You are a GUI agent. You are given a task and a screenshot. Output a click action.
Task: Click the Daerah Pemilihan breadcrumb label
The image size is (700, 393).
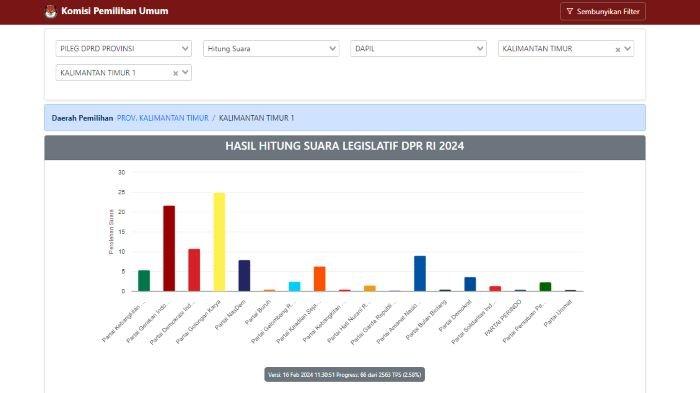82,118
